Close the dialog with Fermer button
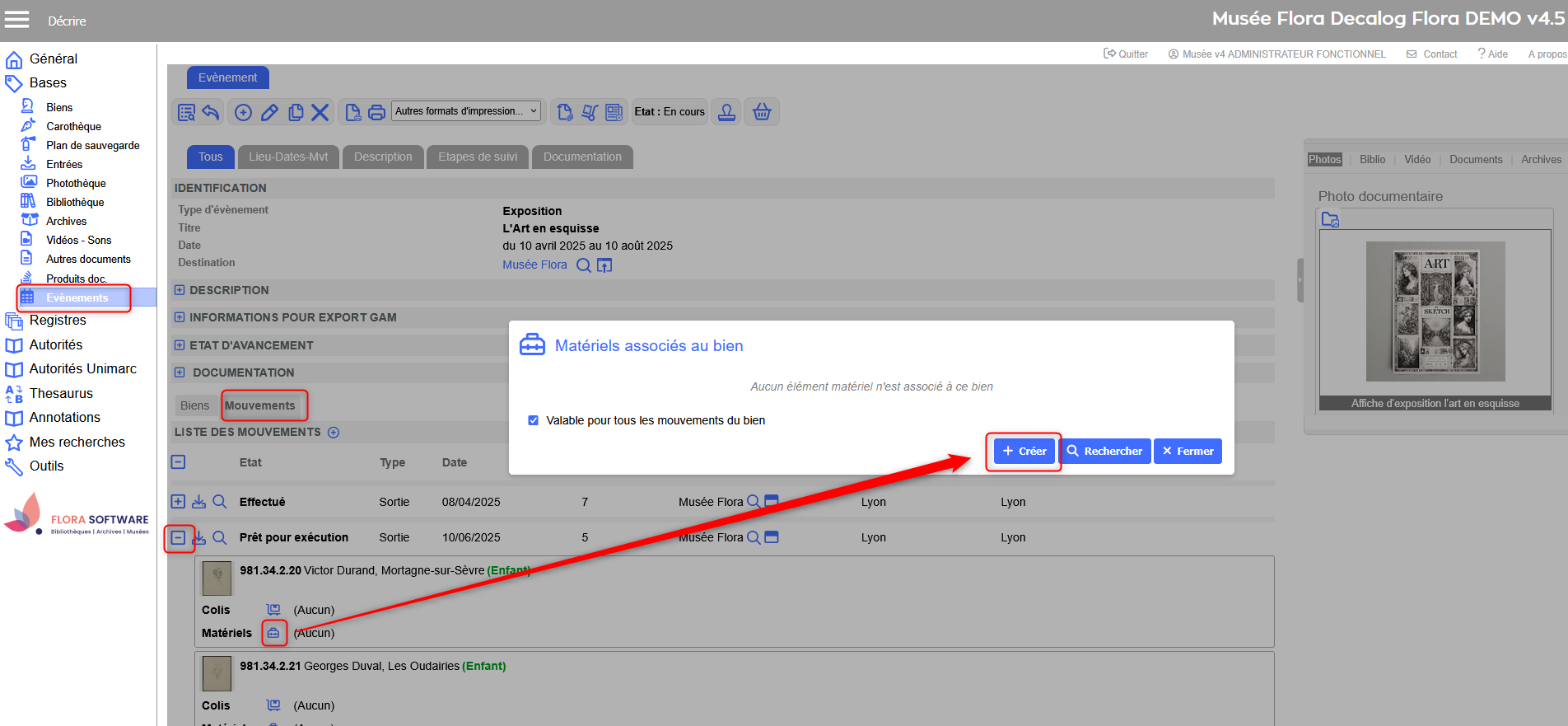 pos(1188,451)
